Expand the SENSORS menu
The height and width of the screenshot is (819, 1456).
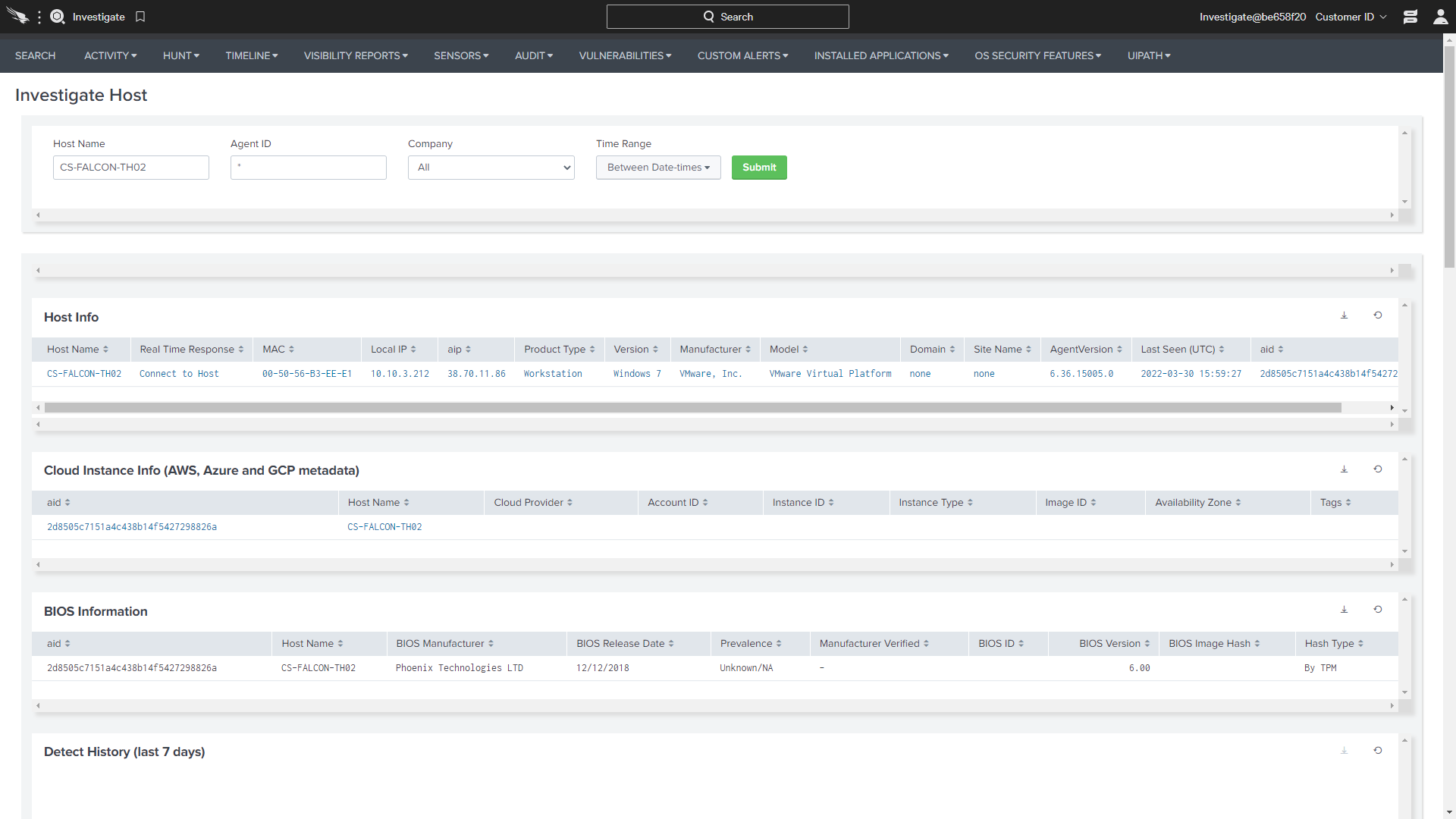click(x=461, y=56)
